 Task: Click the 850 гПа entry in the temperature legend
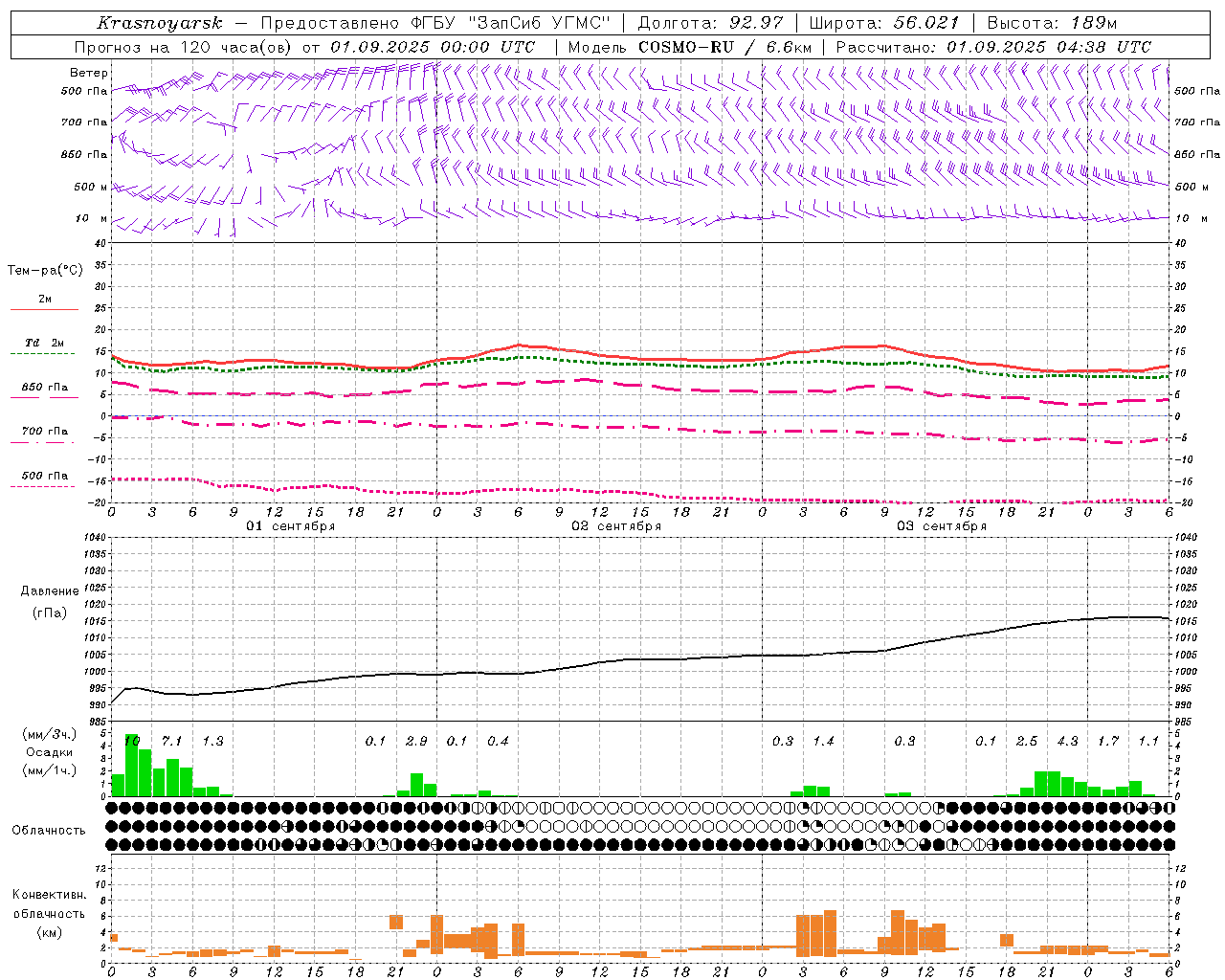click(45, 388)
